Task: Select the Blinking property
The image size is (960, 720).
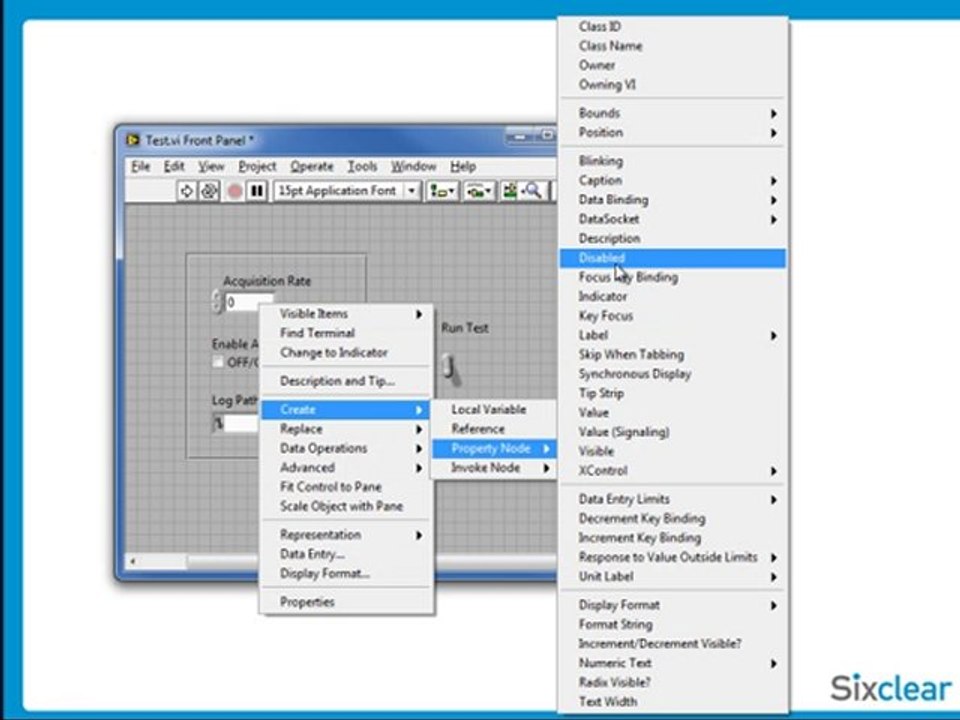Action: coord(673,161)
